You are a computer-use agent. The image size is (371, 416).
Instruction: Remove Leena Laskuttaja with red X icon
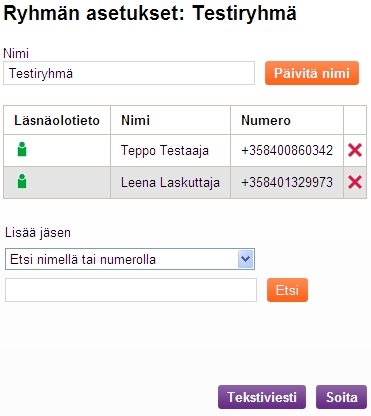tap(355, 182)
